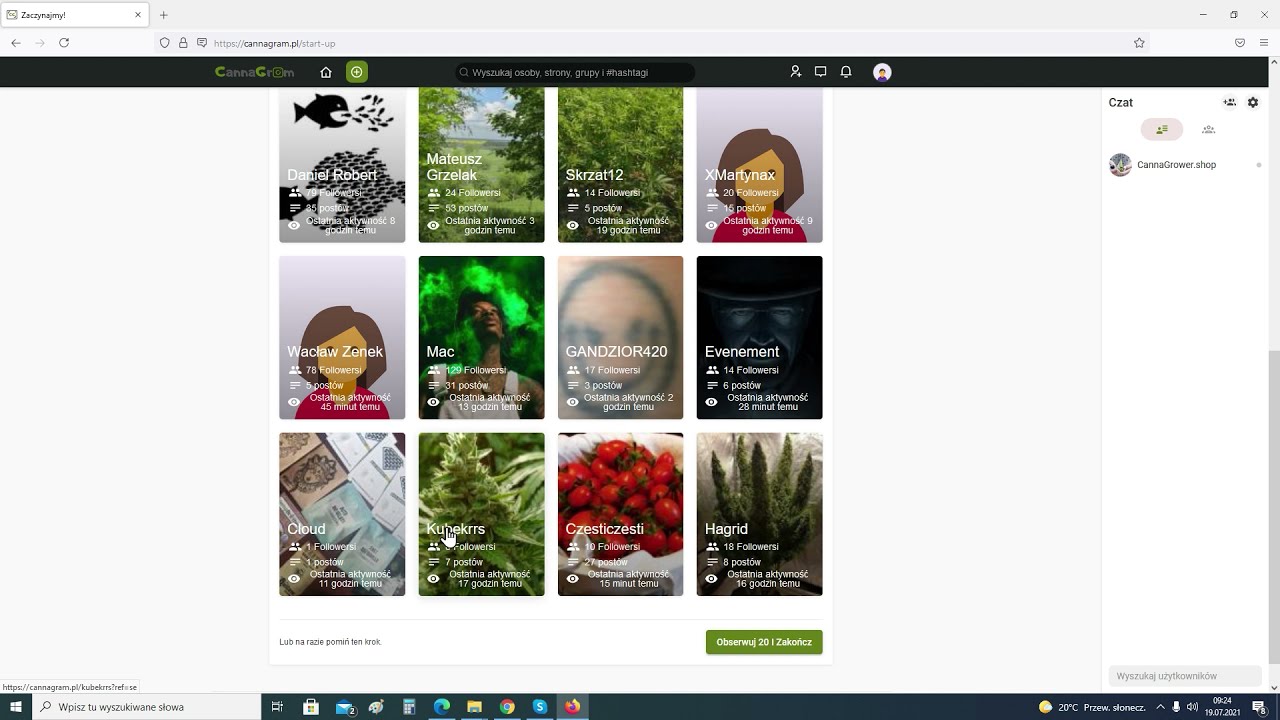
Task: Open the Windows notification center
Action: [x=1260, y=707]
